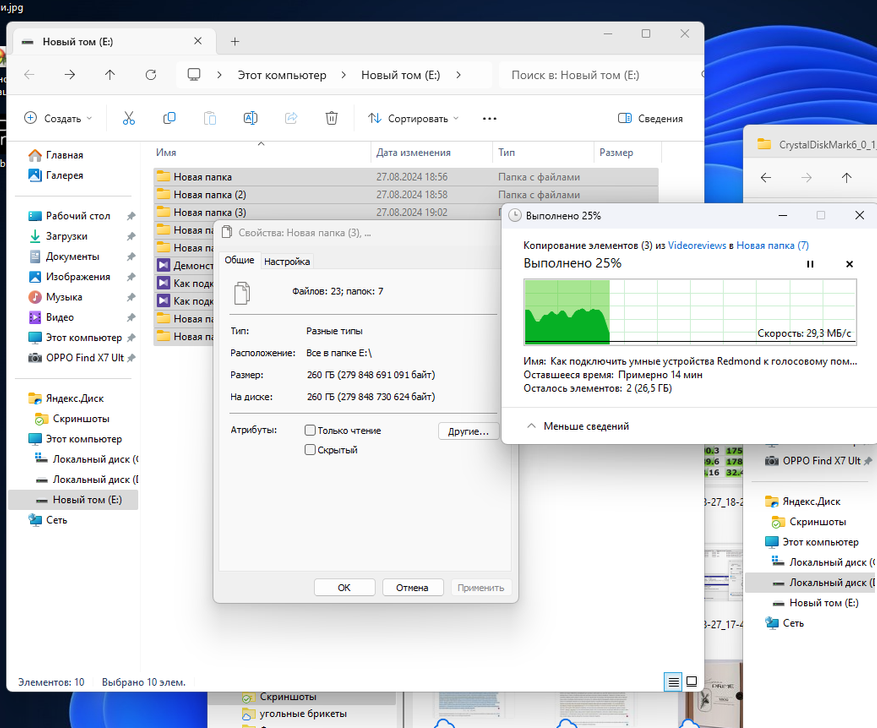Collapse details via 'Меньше сведений'
This screenshot has height=728, width=877.
click(585, 426)
